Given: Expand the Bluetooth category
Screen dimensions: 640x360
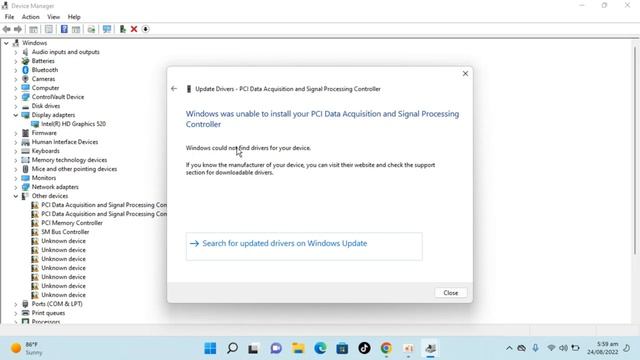Looking at the screenshot, I should coord(16,70).
